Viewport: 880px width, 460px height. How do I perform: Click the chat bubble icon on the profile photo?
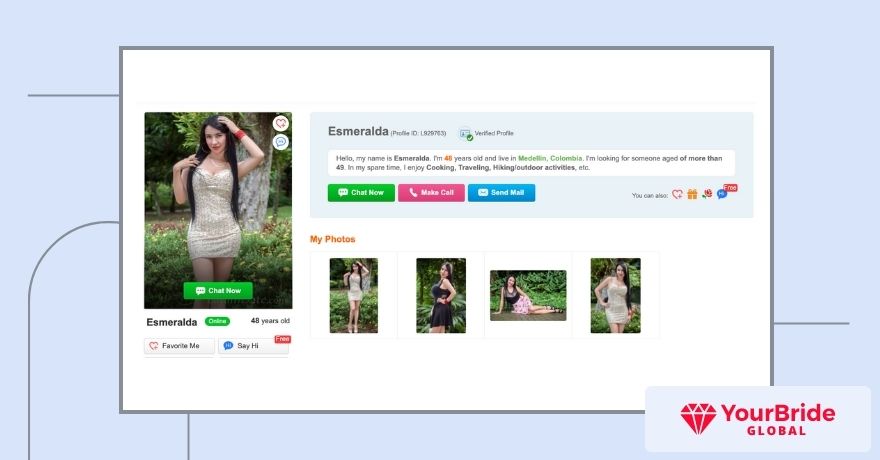tap(281, 142)
